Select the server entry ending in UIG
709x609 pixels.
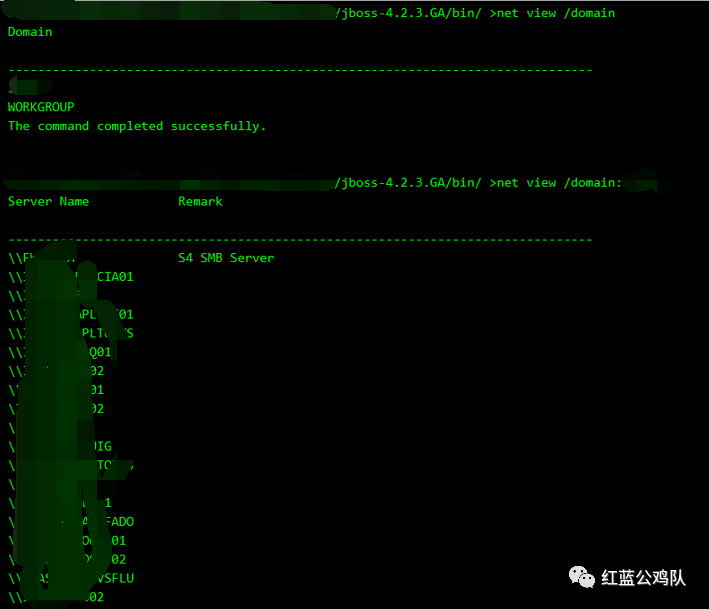101,446
